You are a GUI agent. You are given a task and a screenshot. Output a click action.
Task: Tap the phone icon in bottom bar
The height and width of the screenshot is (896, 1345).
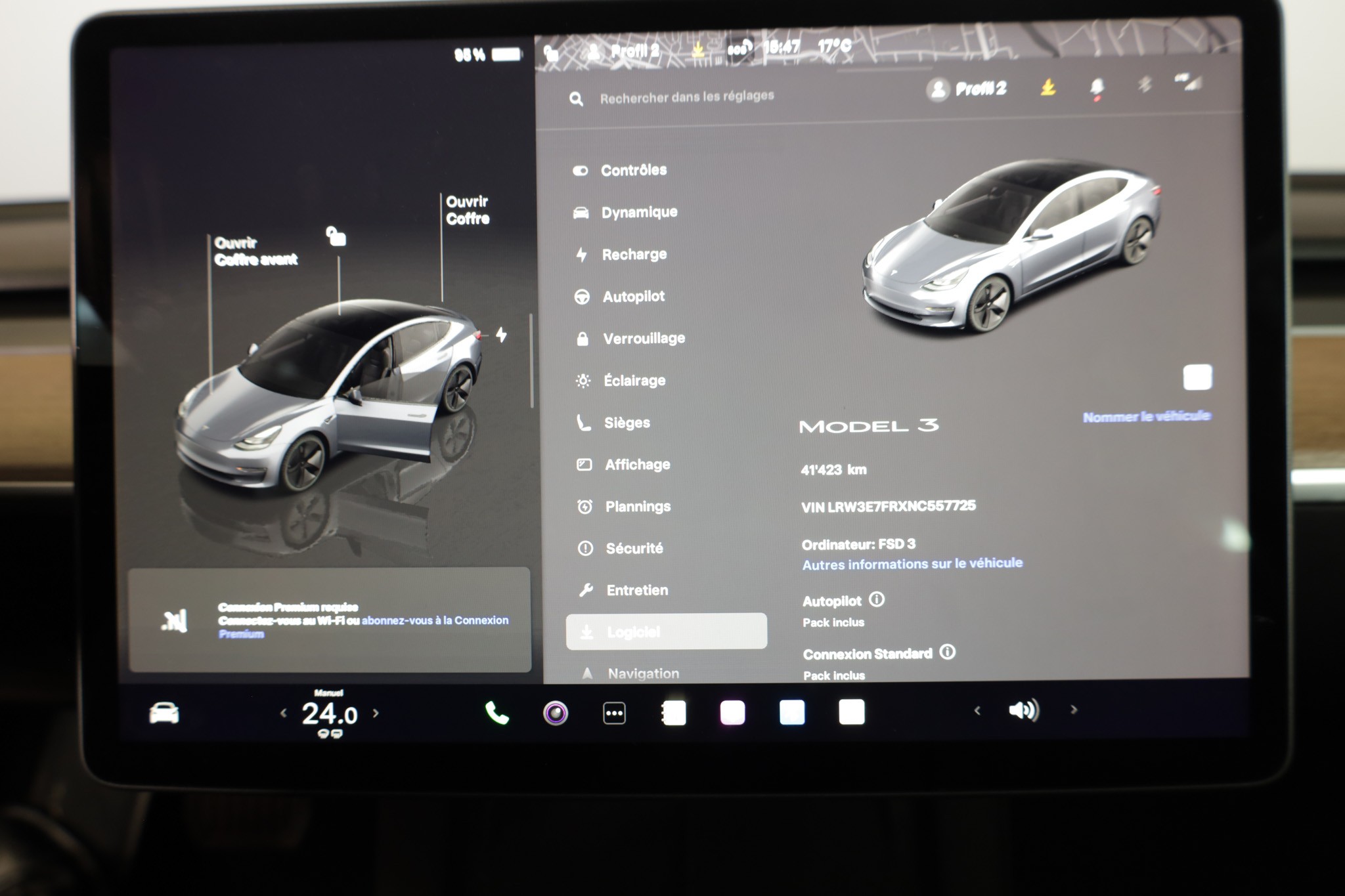[x=496, y=713]
